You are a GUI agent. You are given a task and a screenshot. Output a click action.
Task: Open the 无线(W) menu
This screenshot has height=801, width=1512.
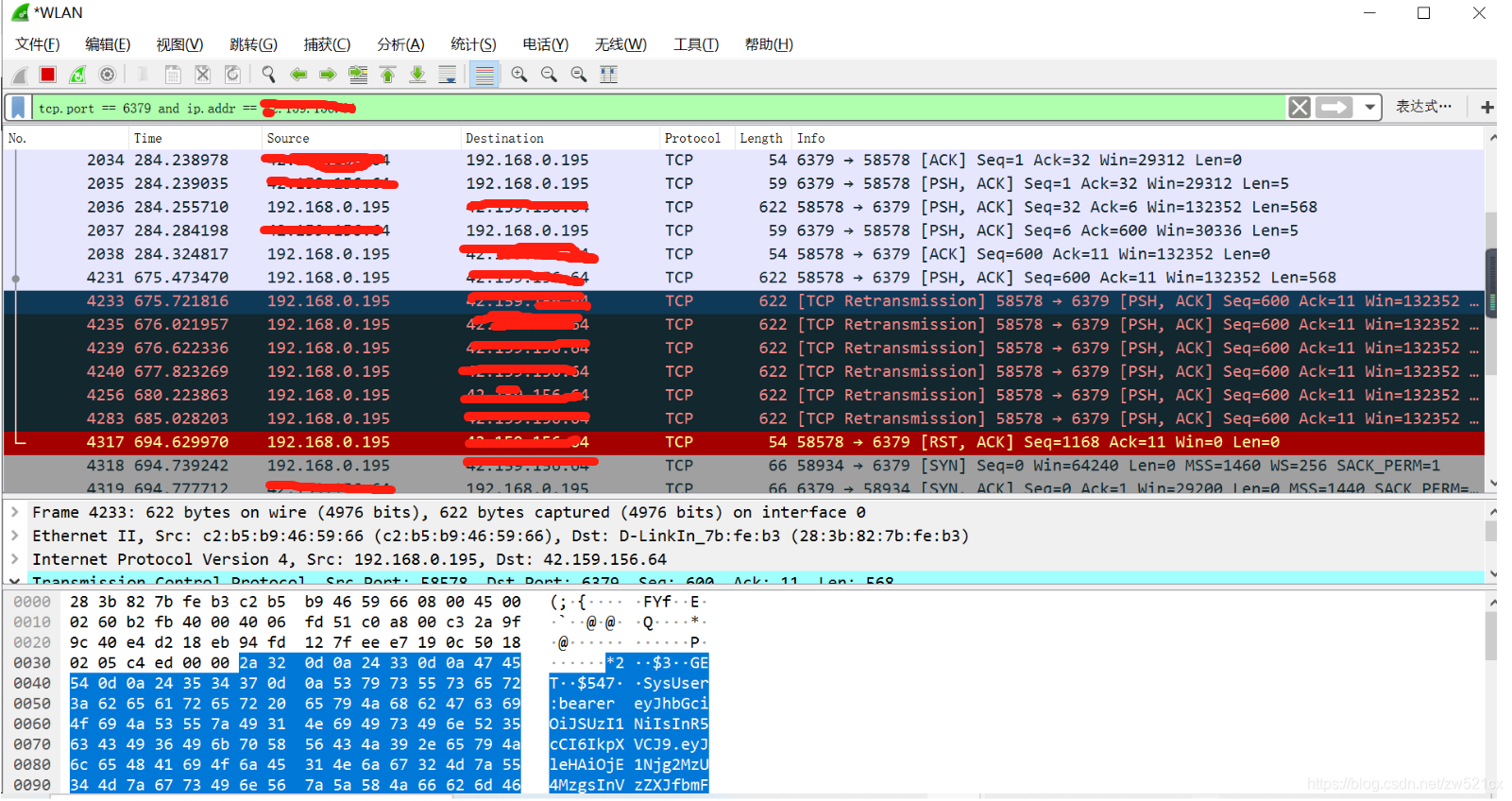coord(620,44)
